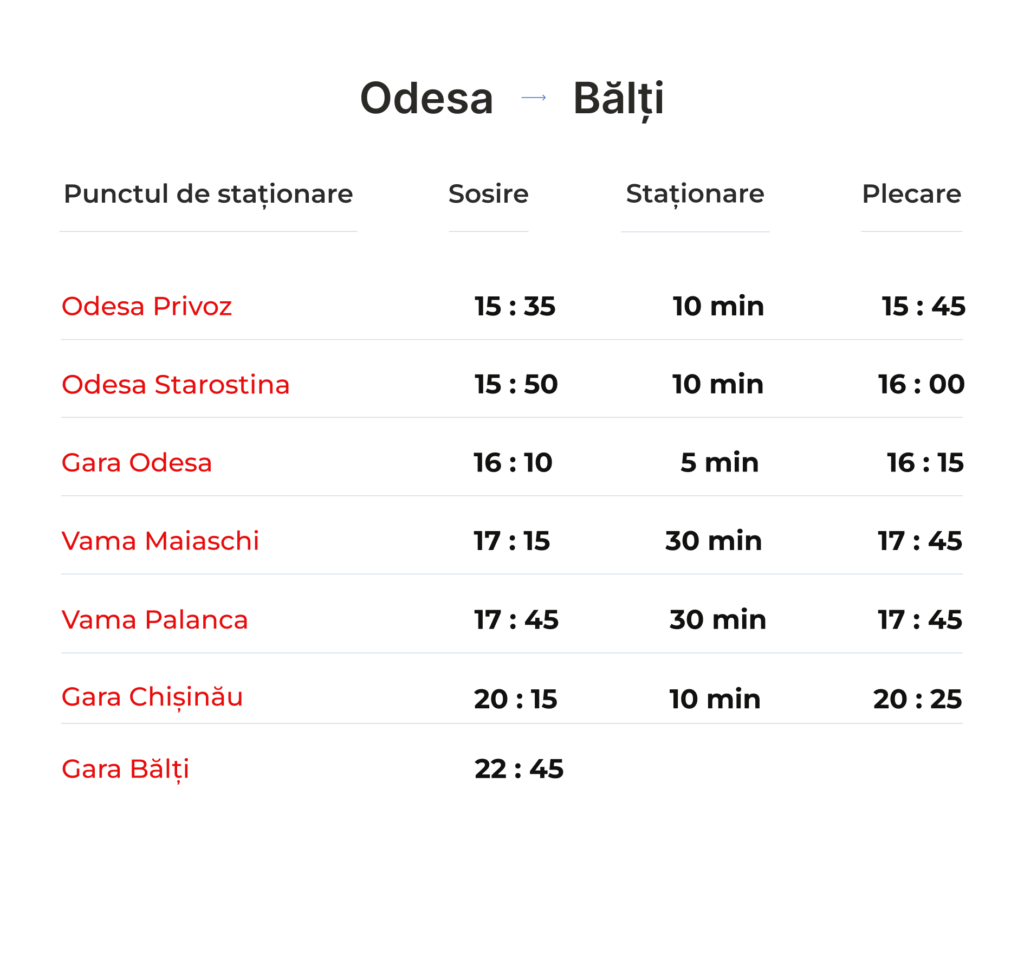Click the Staționare column header

[695, 194]
